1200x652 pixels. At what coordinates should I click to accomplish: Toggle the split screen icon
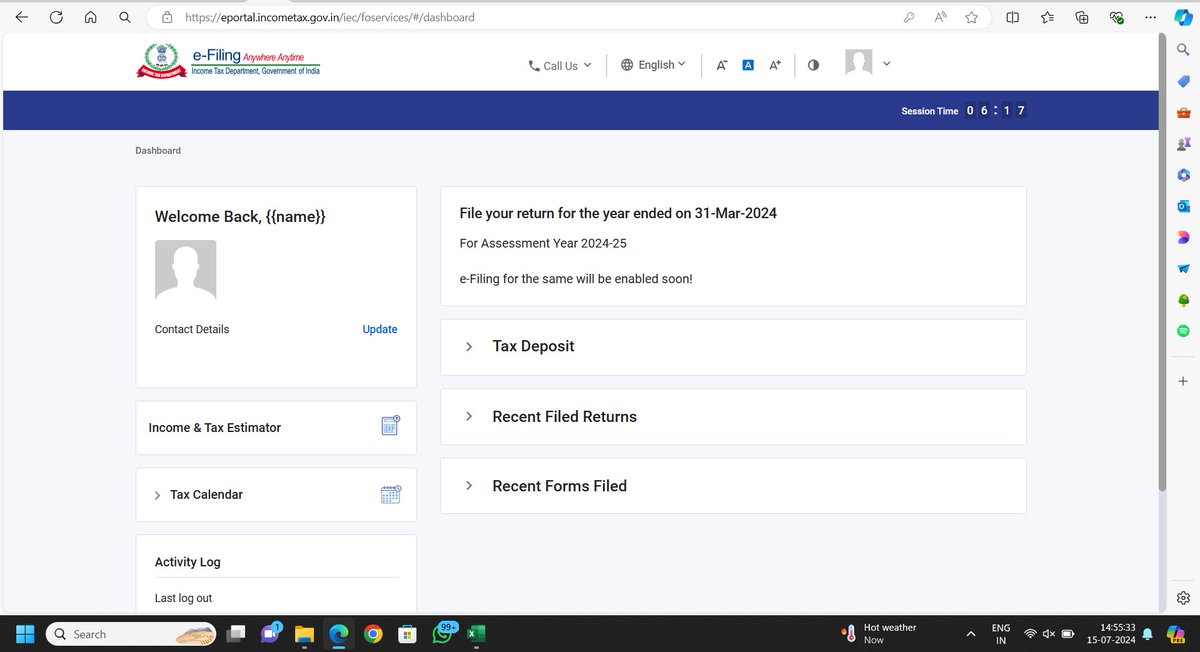coord(1013,17)
